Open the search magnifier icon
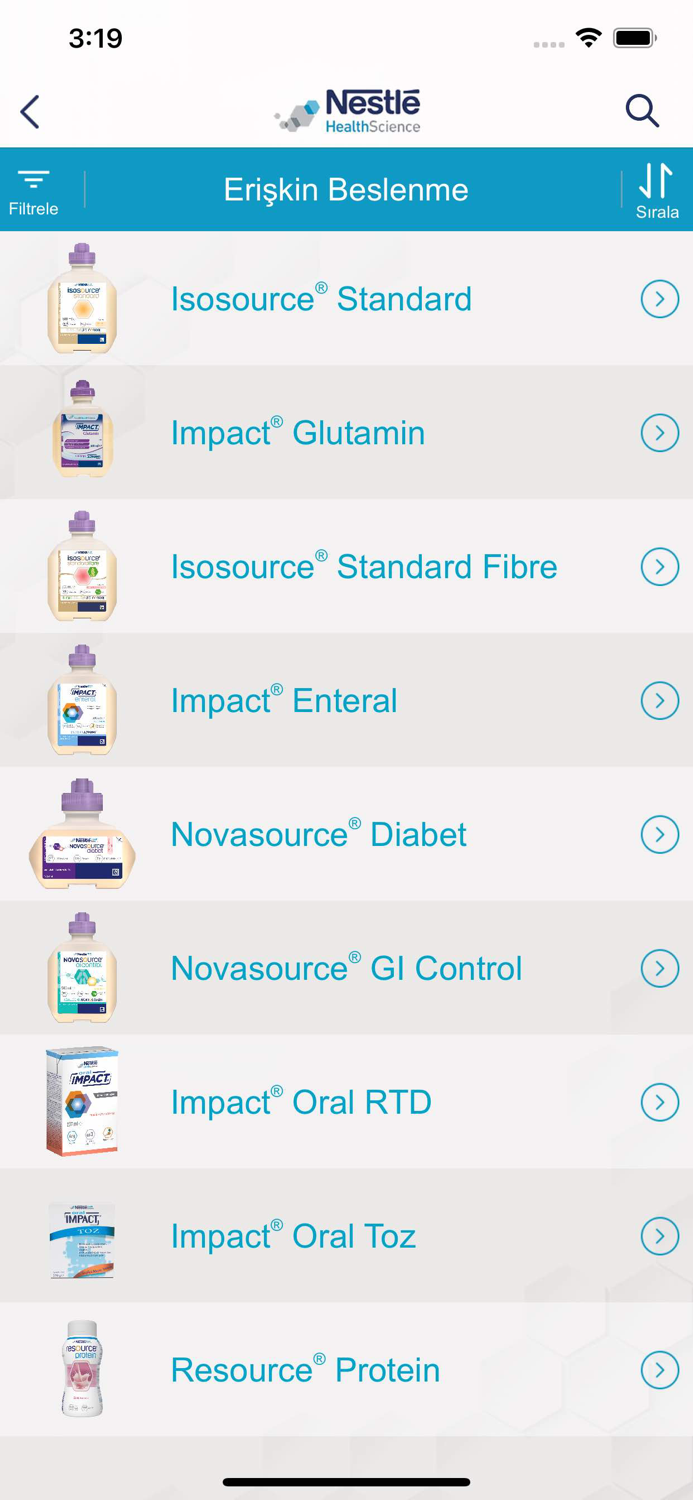The height and width of the screenshot is (1500, 693). (x=642, y=111)
